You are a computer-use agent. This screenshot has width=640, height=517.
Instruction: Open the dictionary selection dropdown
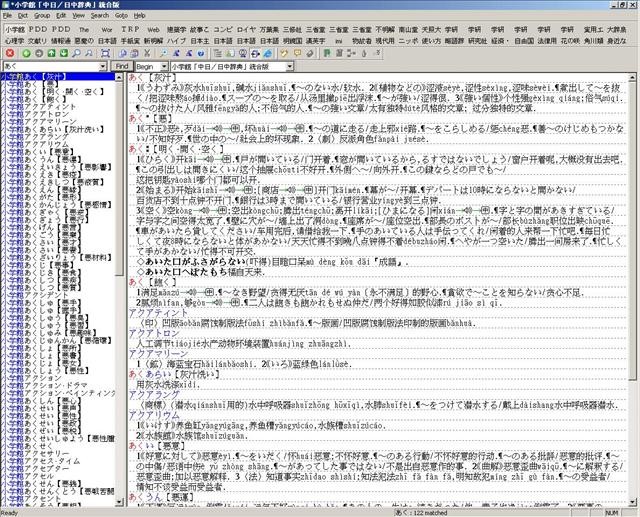click(x=289, y=66)
